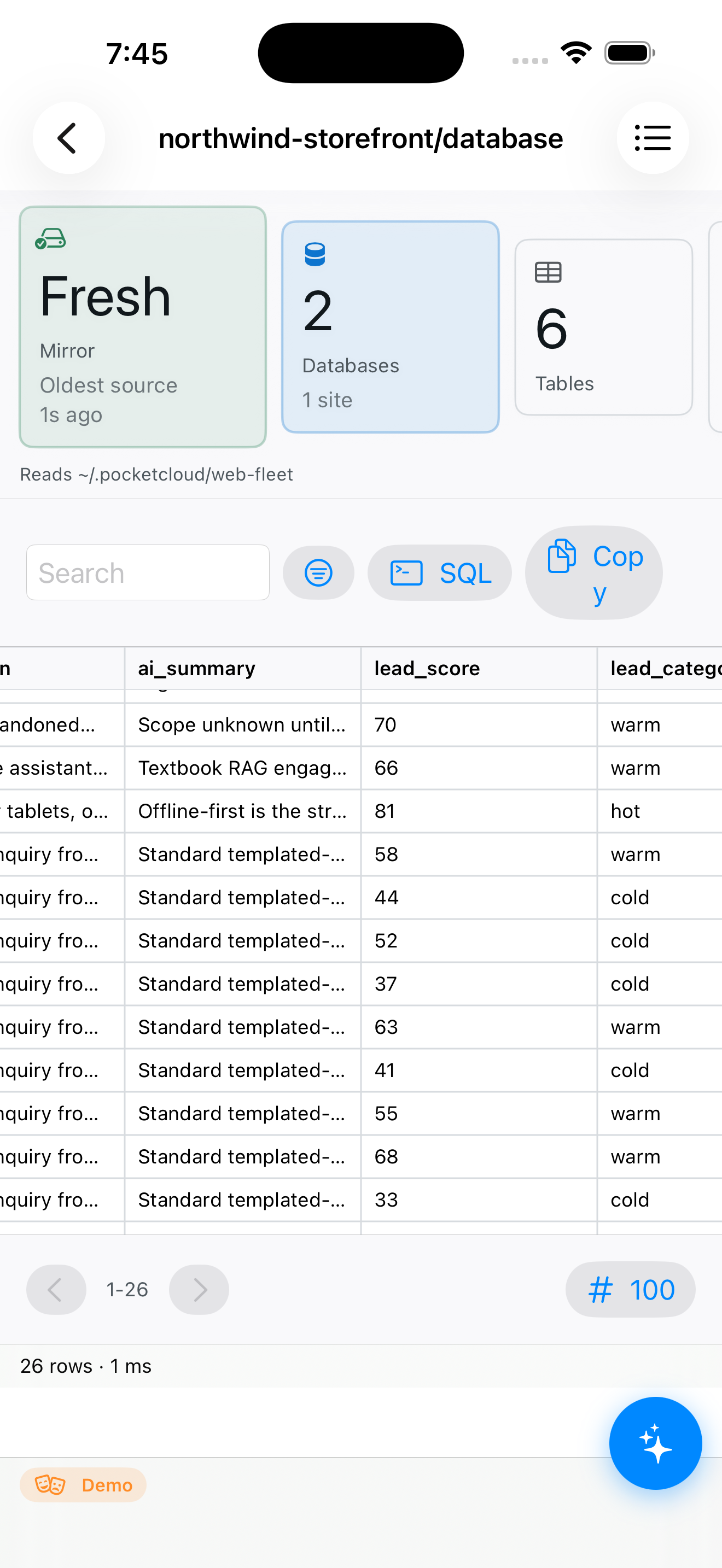Viewport: 722px width, 1568px height.
Task: Tap the table grid icon above 6
Action: click(x=548, y=272)
